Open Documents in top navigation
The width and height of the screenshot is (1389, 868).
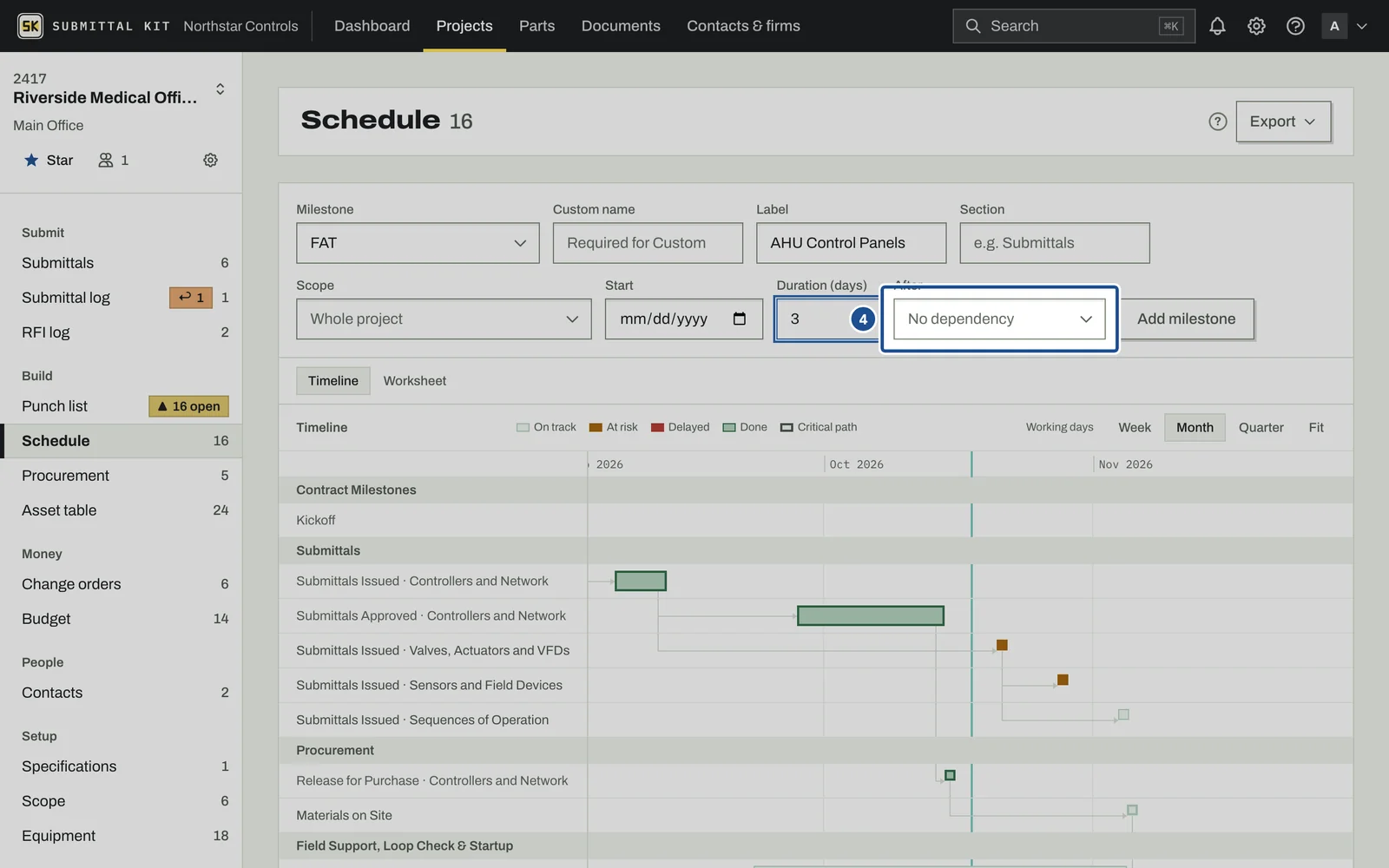point(621,26)
